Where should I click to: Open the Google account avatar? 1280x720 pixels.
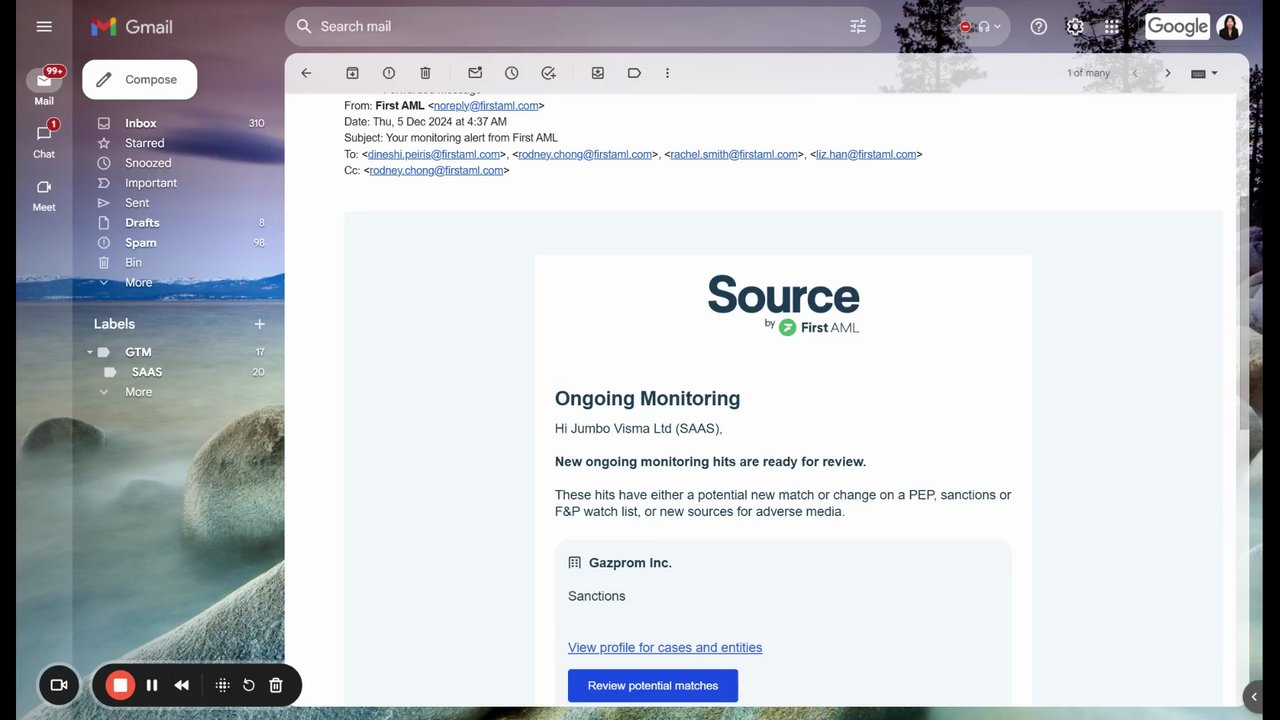pos(1229,27)
